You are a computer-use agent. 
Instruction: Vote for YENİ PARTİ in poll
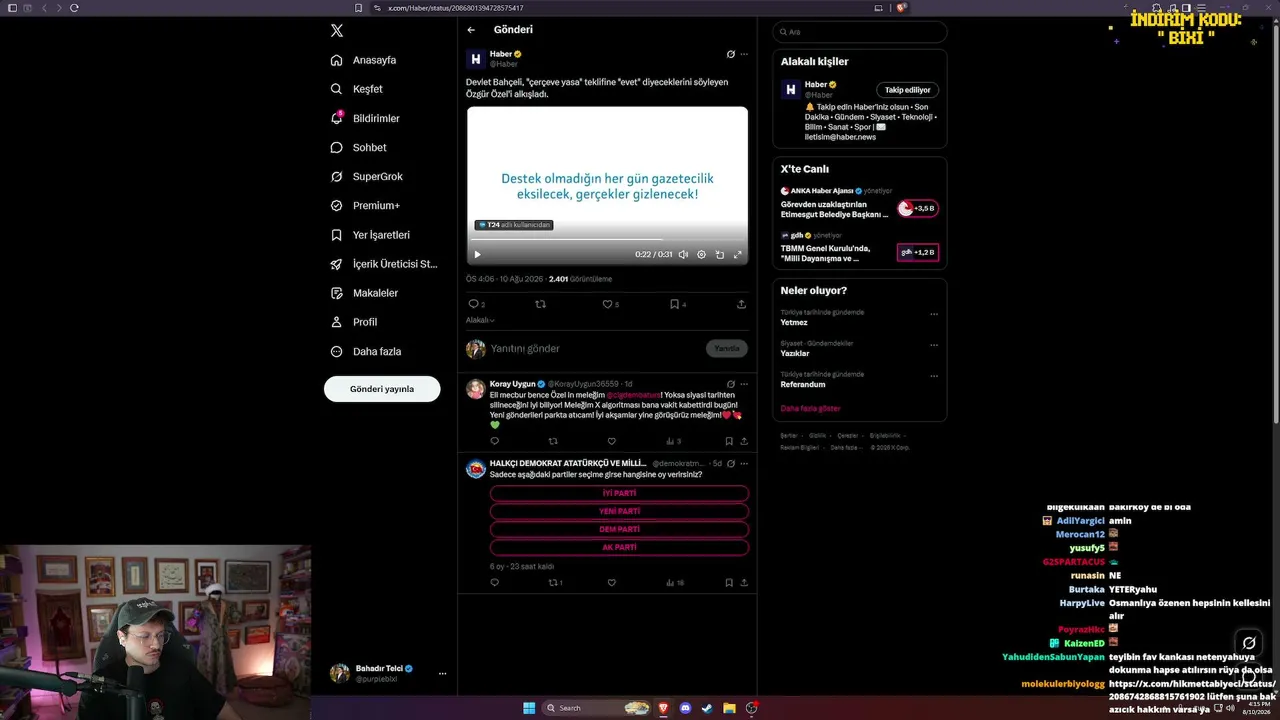tap(619, 511)
